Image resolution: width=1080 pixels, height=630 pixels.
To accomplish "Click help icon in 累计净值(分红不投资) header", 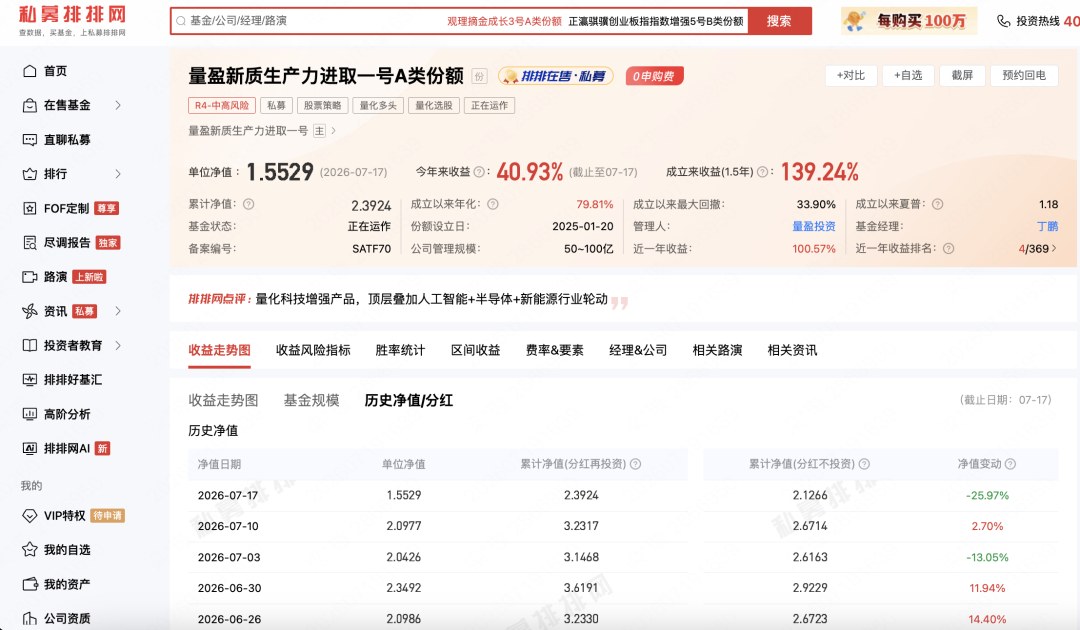I will point(864,464).
